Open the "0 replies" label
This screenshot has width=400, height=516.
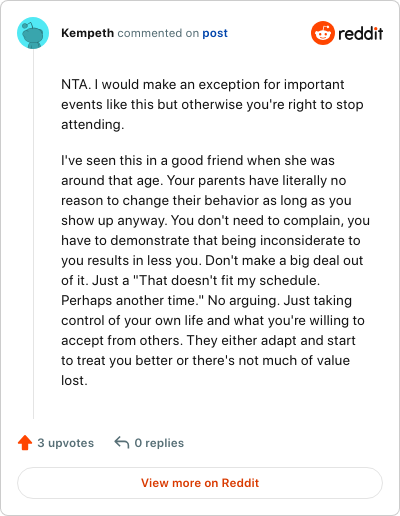(159, 443)
